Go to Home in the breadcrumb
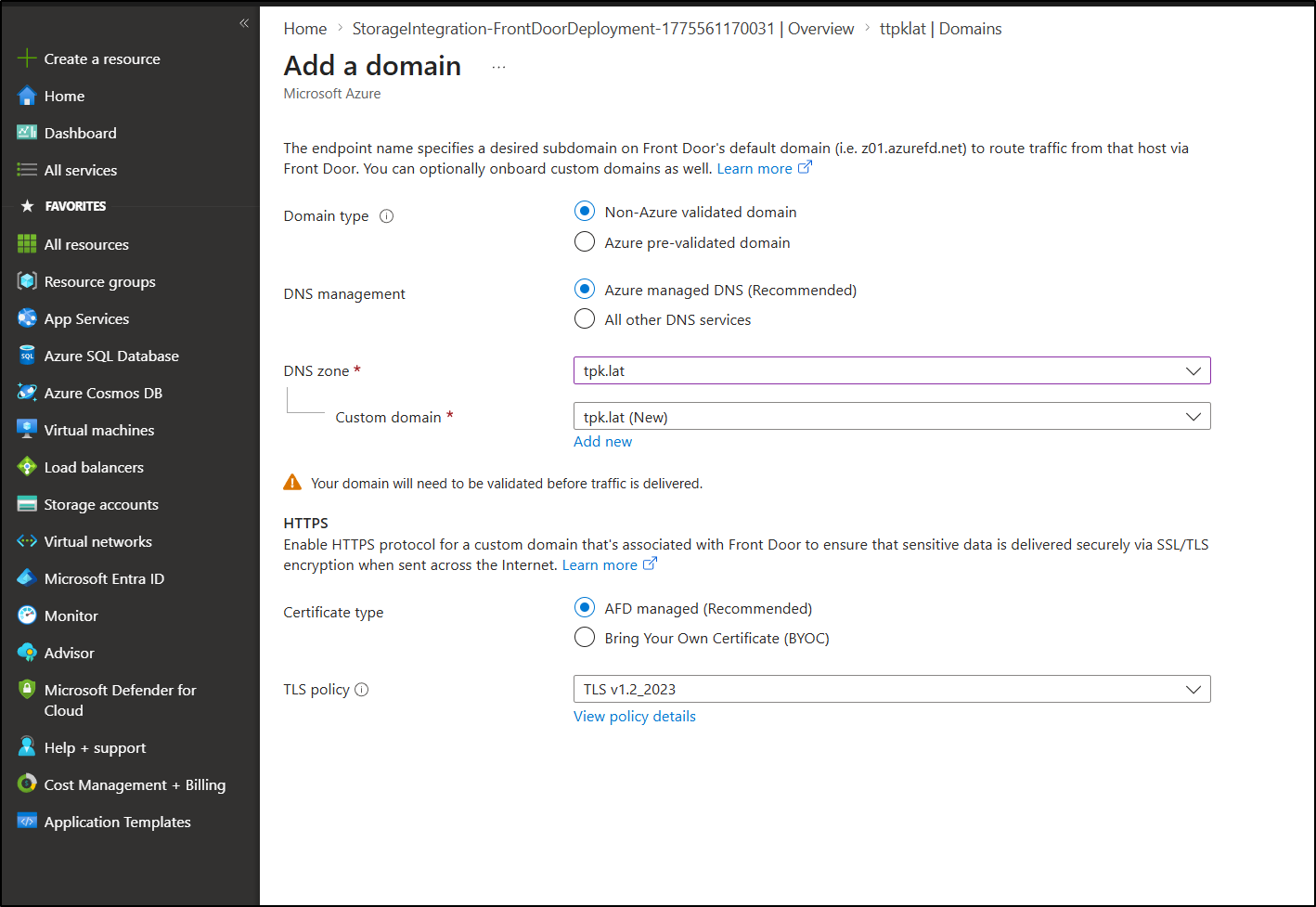This screenshot has height=907, width=1316. (305, 29)
